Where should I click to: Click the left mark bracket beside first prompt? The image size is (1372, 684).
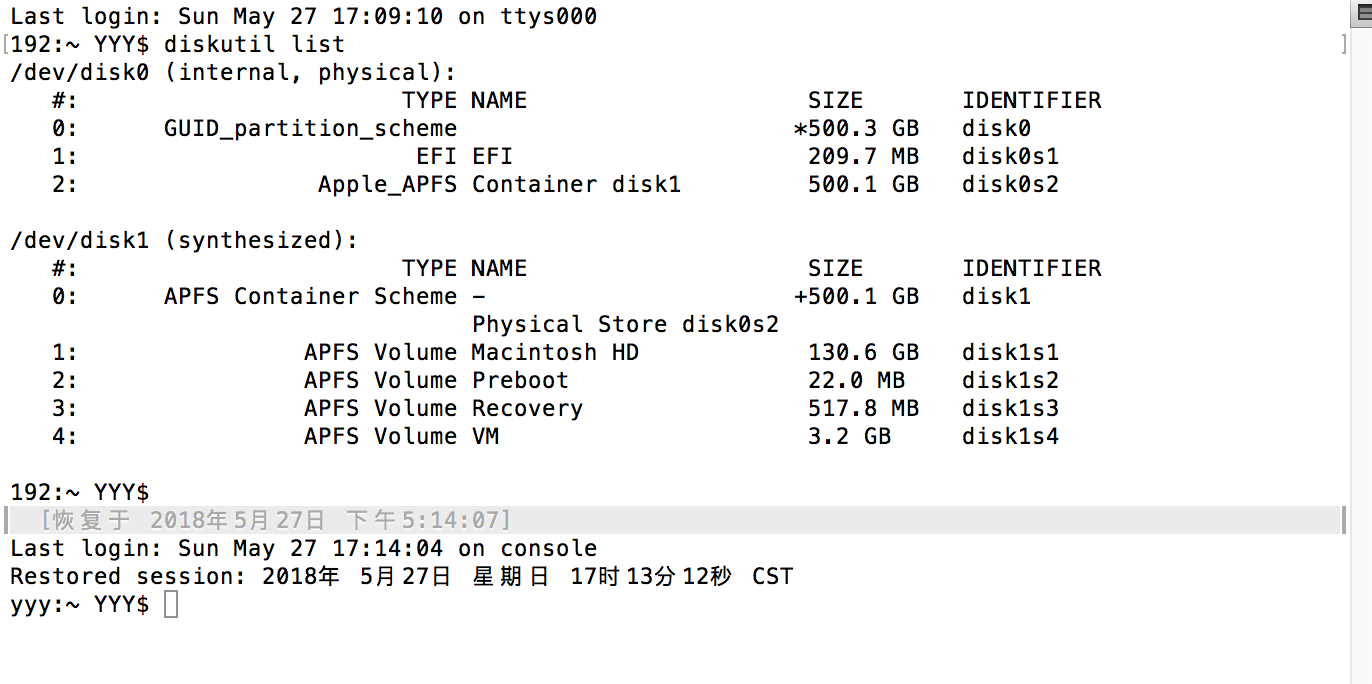tap(6, 45)
